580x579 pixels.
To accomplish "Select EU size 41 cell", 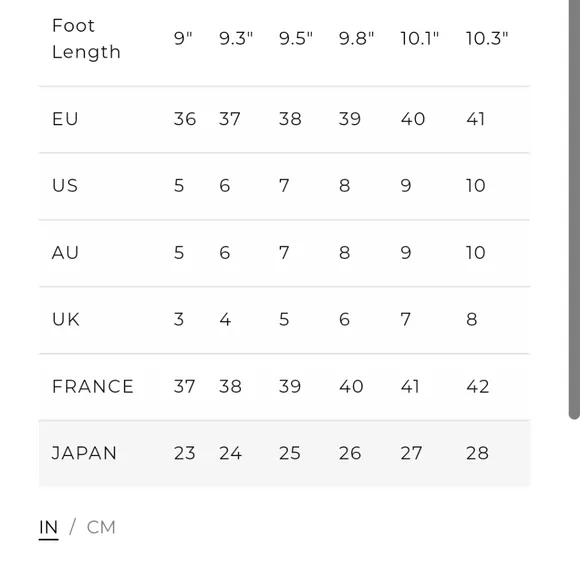I will click(475, 119).
